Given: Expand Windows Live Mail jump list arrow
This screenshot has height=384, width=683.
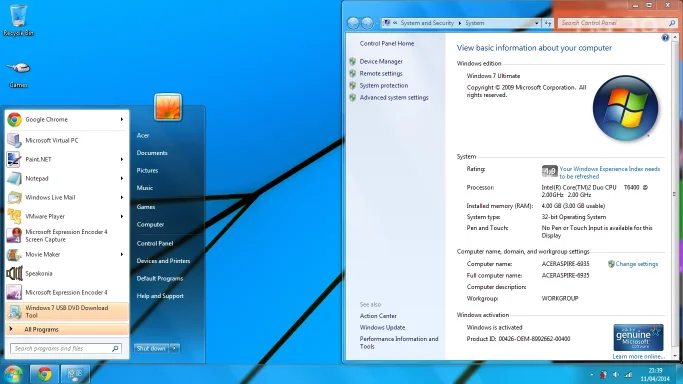Looking at the screenshot, I should [x=122, y=197].
